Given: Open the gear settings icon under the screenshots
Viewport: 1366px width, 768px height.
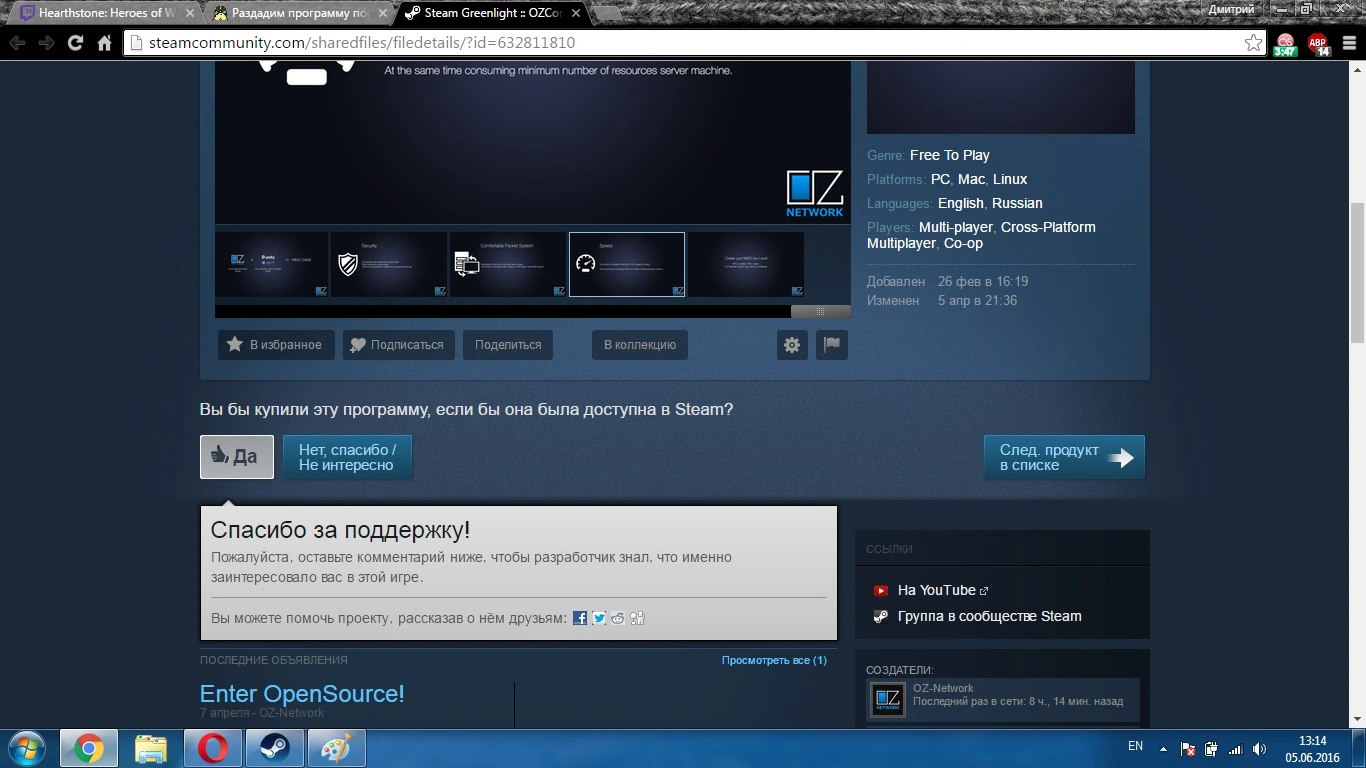Looking at the screenshot, I should 792,345.
